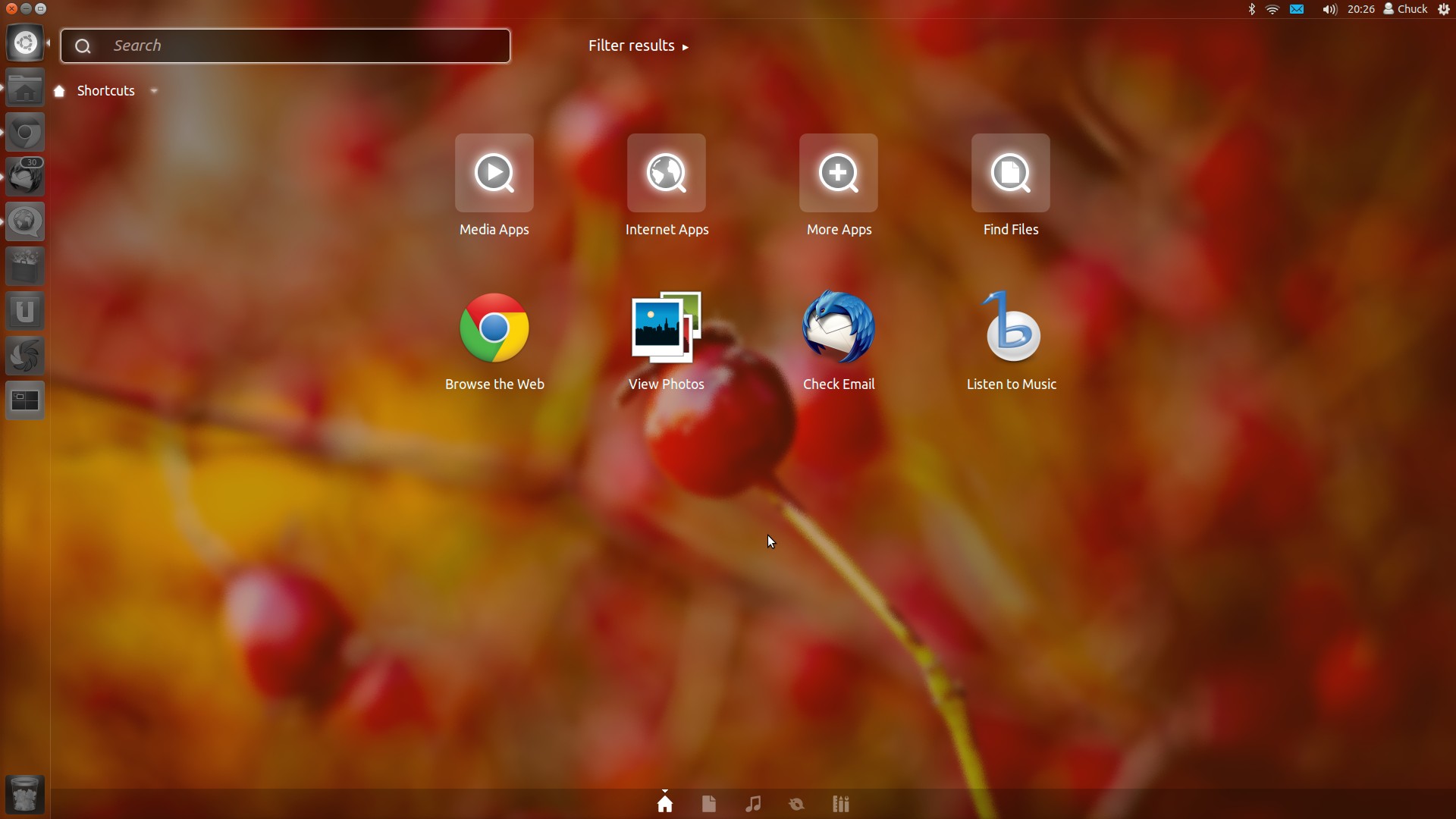
Task: Open the Trash in the launcher
Action: click(25, 794)
